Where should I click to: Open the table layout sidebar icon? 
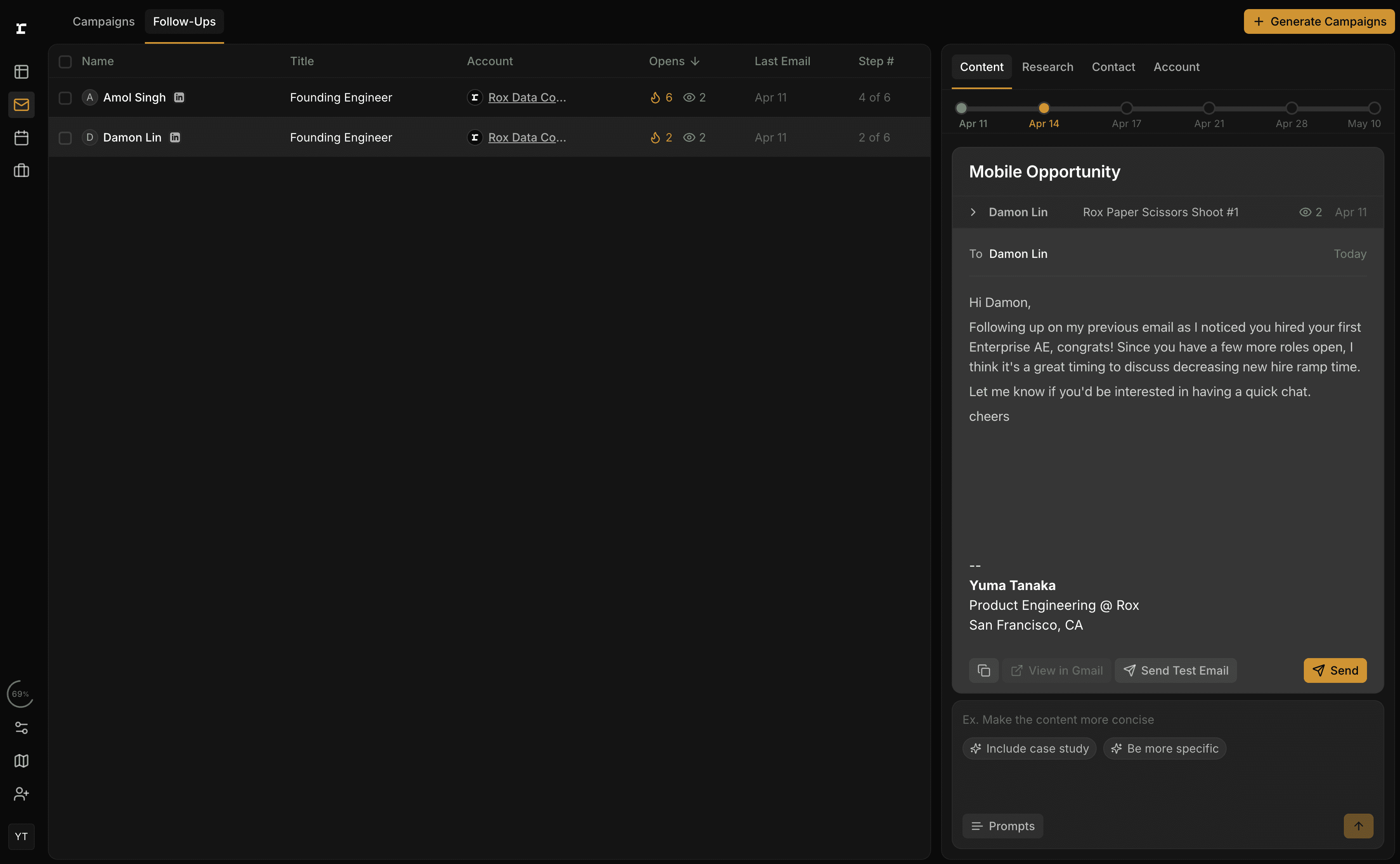tap(21, 71)
